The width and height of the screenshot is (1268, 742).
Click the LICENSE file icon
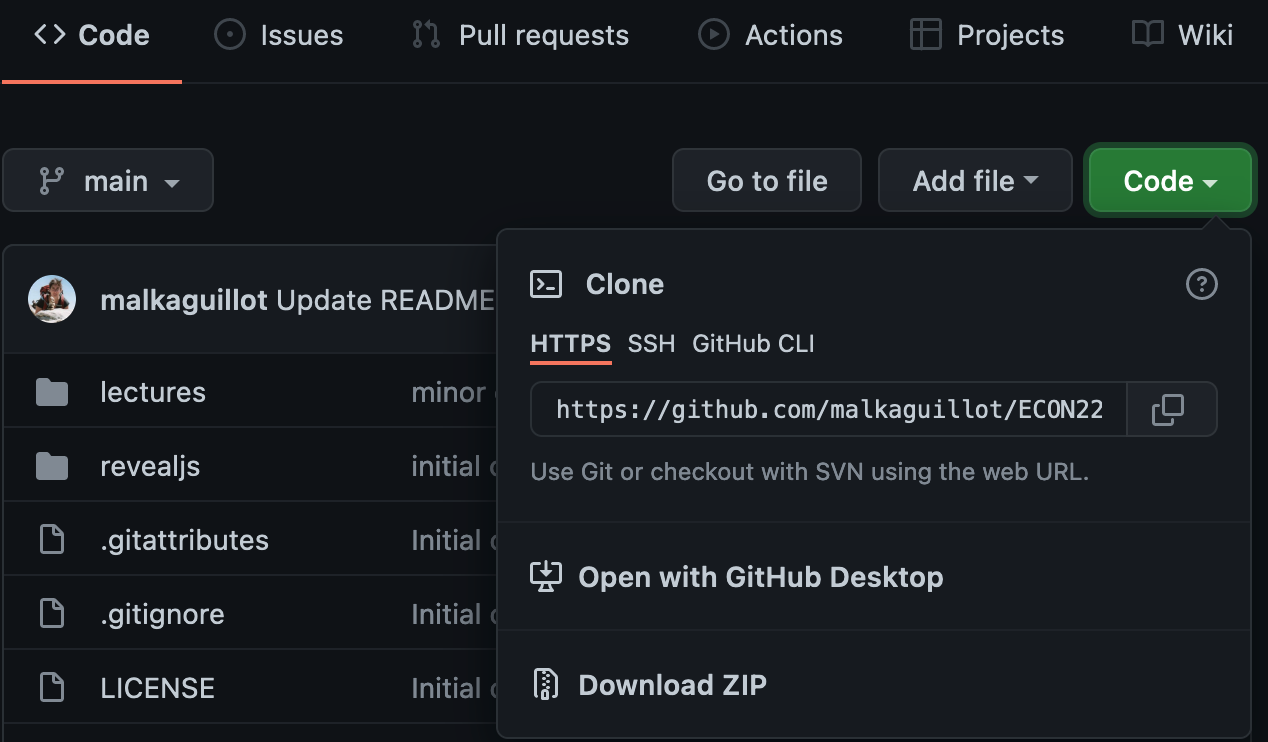tap(52, 688)
